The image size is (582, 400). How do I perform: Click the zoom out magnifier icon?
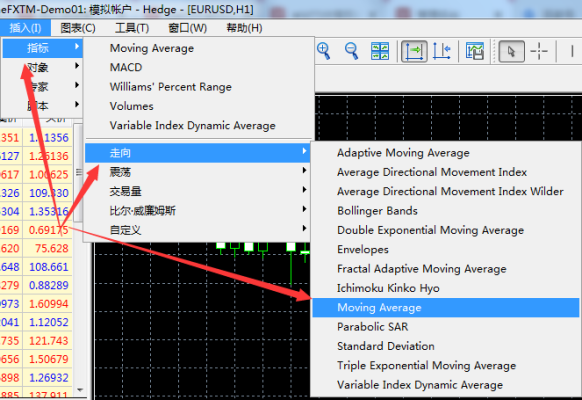[352, 51]
